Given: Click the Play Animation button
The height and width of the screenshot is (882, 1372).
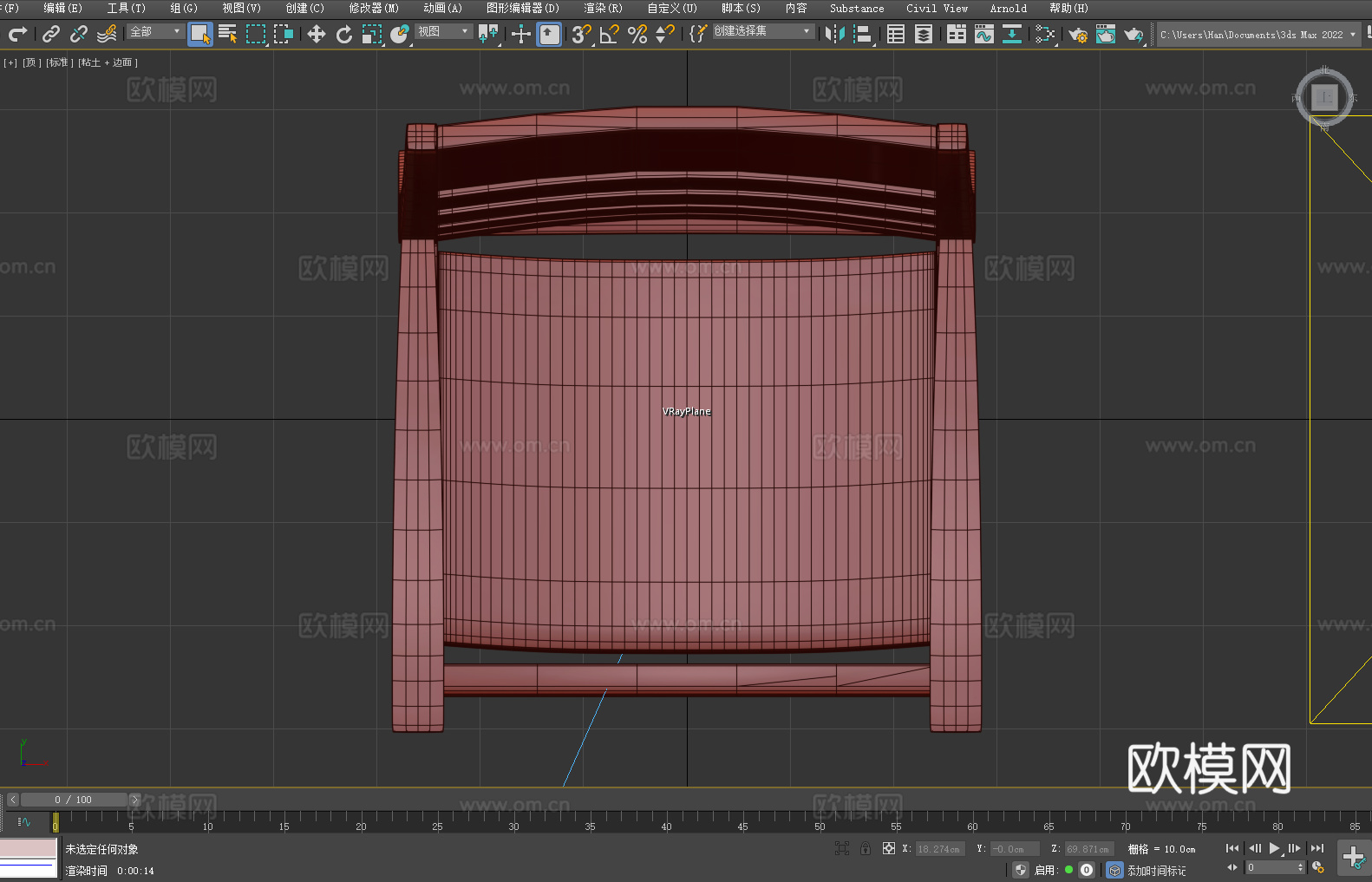Looking at the screenshot, I should coord(1274,848).
